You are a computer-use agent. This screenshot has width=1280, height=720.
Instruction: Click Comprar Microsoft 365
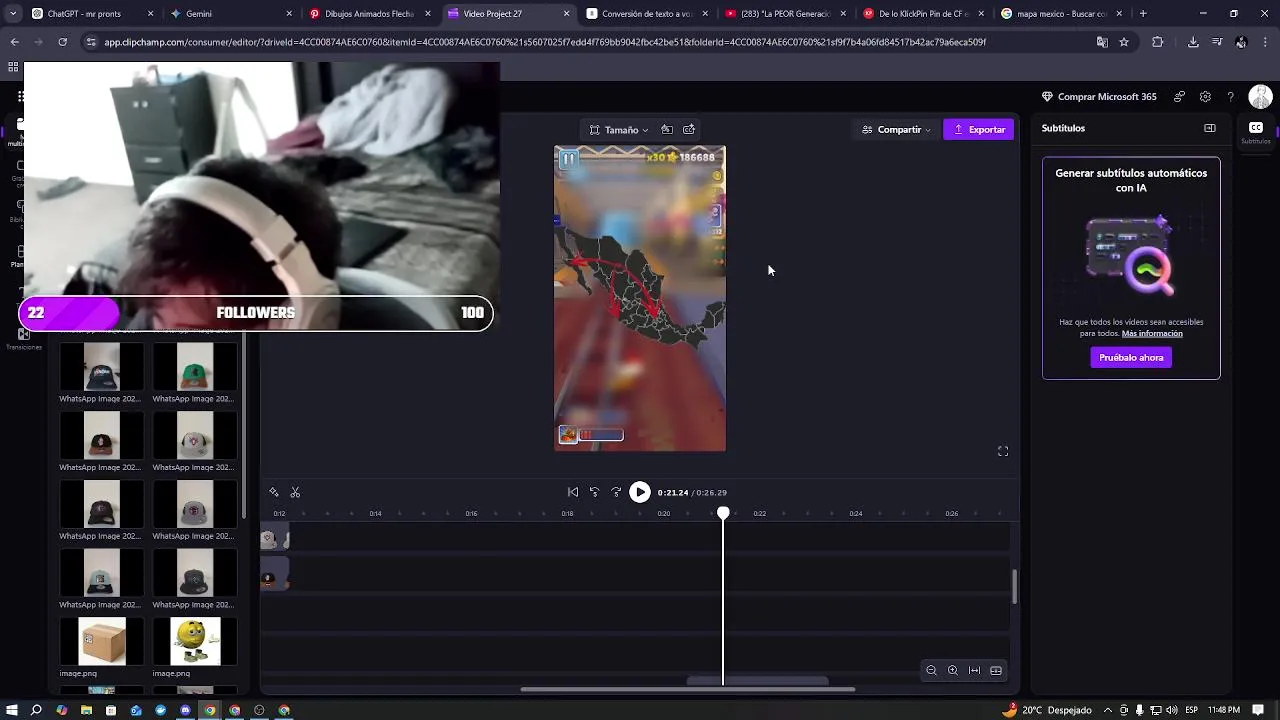tap(1099, 97)
